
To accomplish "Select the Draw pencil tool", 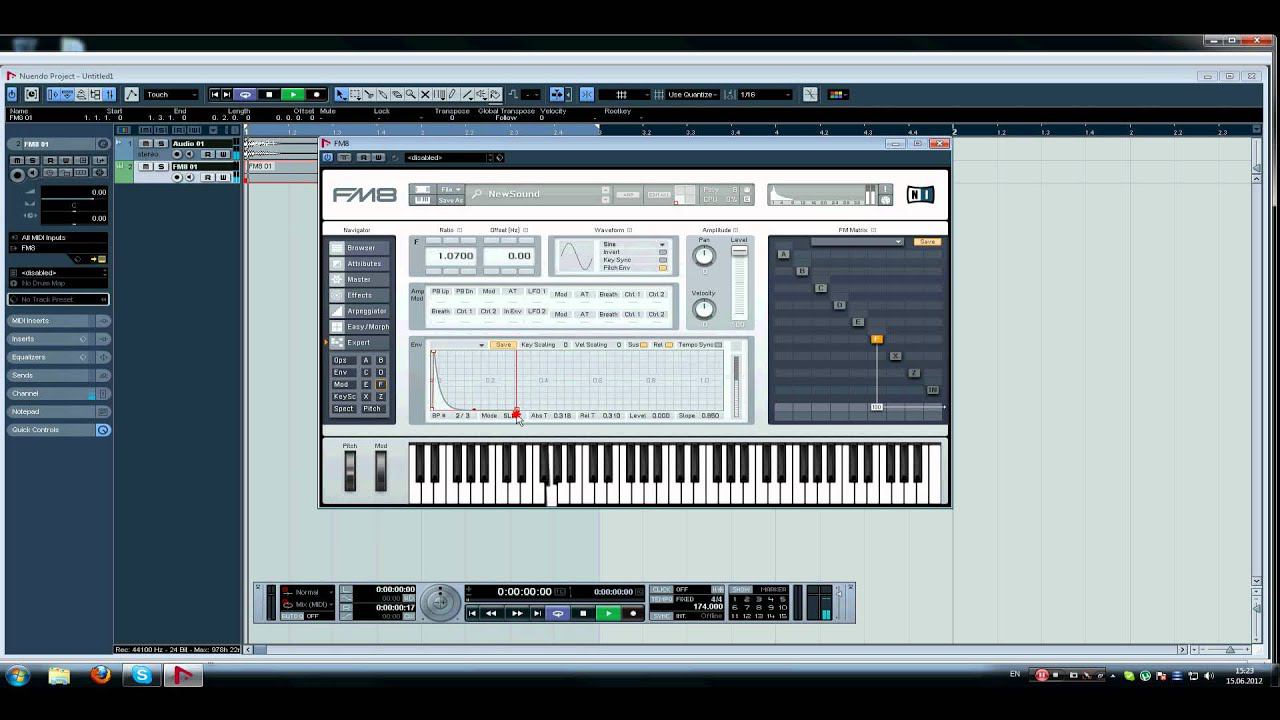I will (x=453, y=94).
